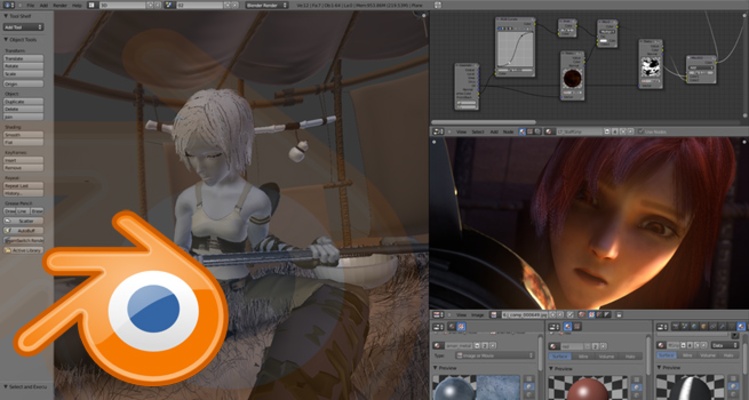Image resolution: width=749 pixels, height=400 pixels.
Task: Click the Join button
Action: click(23, 117)
